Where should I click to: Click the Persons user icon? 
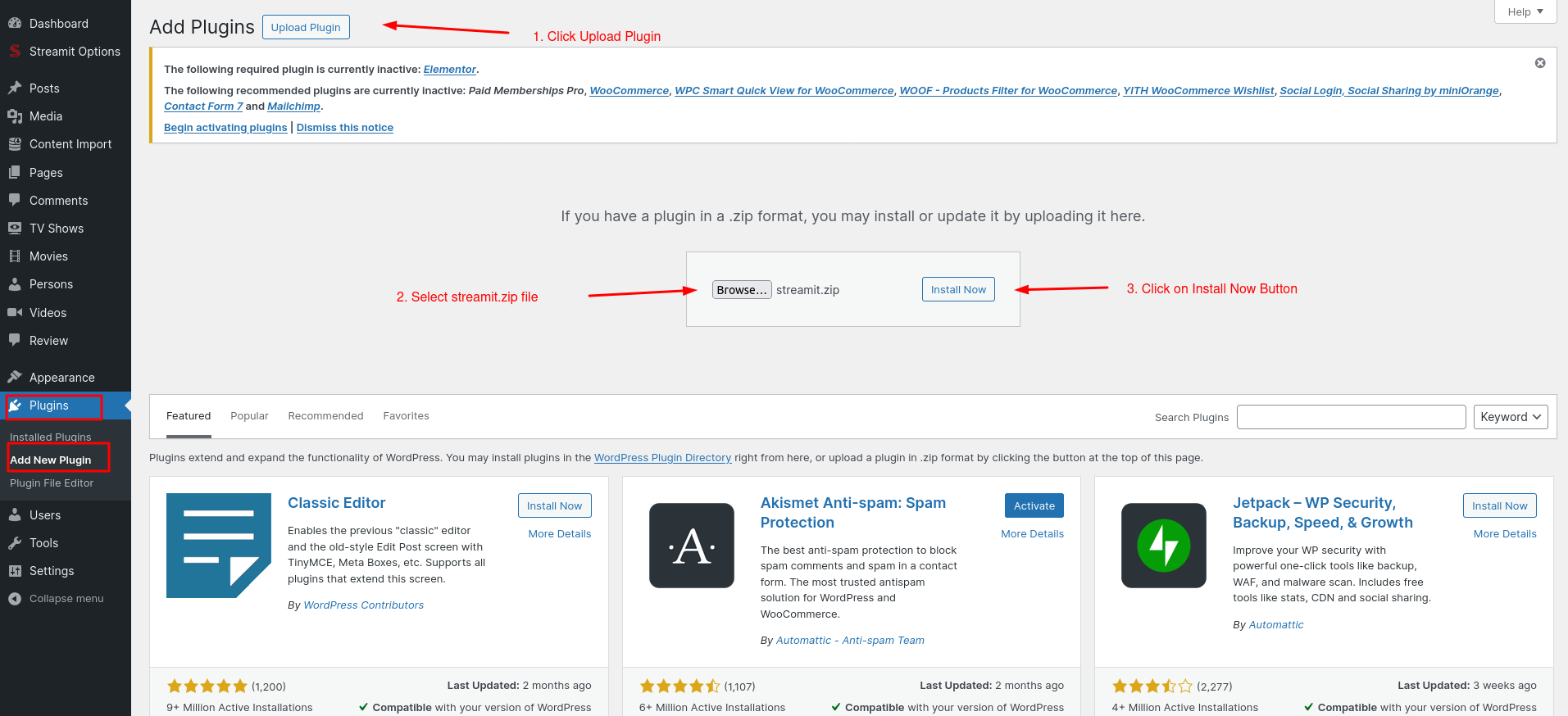click(x=15, y=284)
